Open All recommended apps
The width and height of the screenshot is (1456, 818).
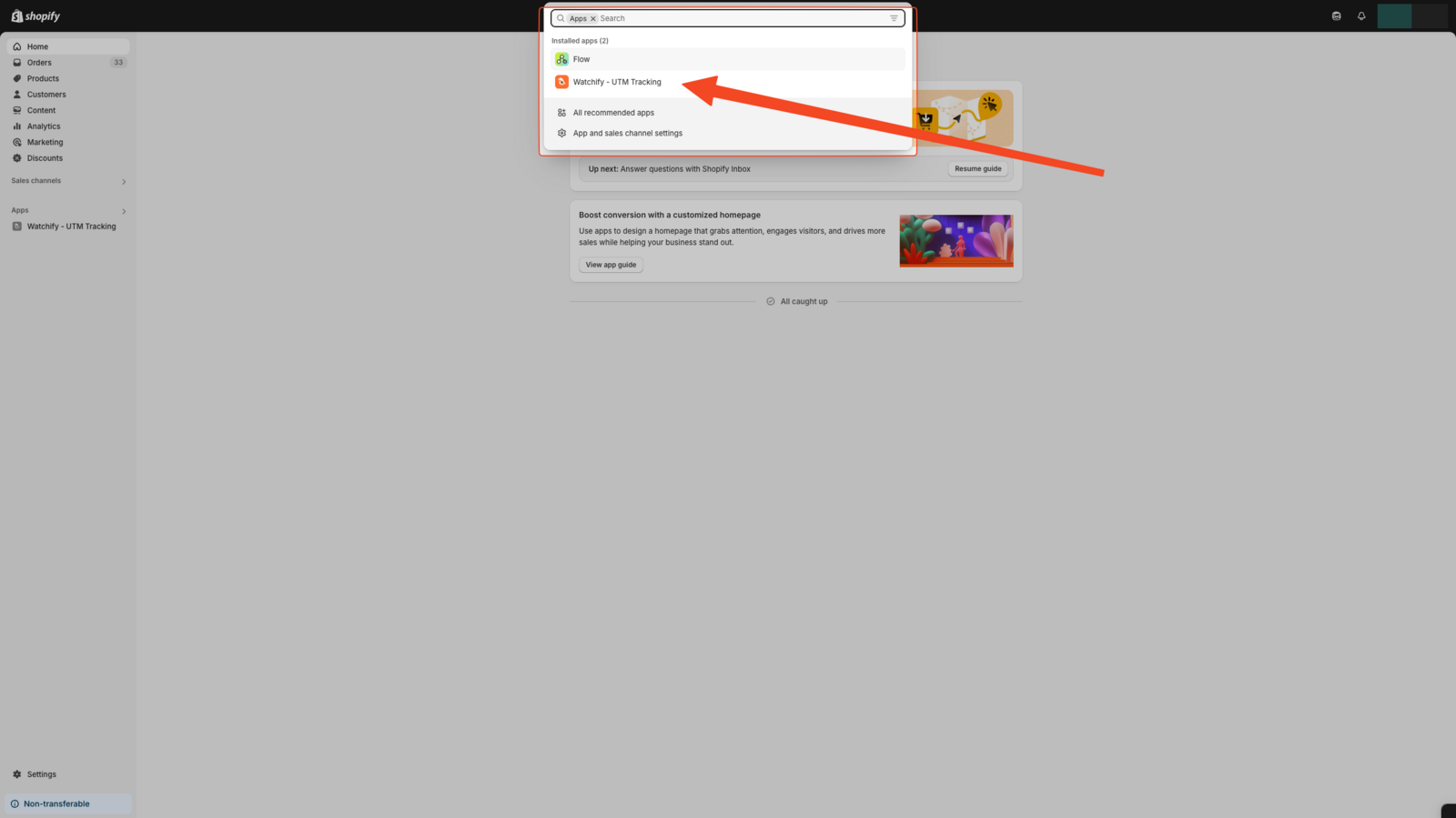[613, 113]
